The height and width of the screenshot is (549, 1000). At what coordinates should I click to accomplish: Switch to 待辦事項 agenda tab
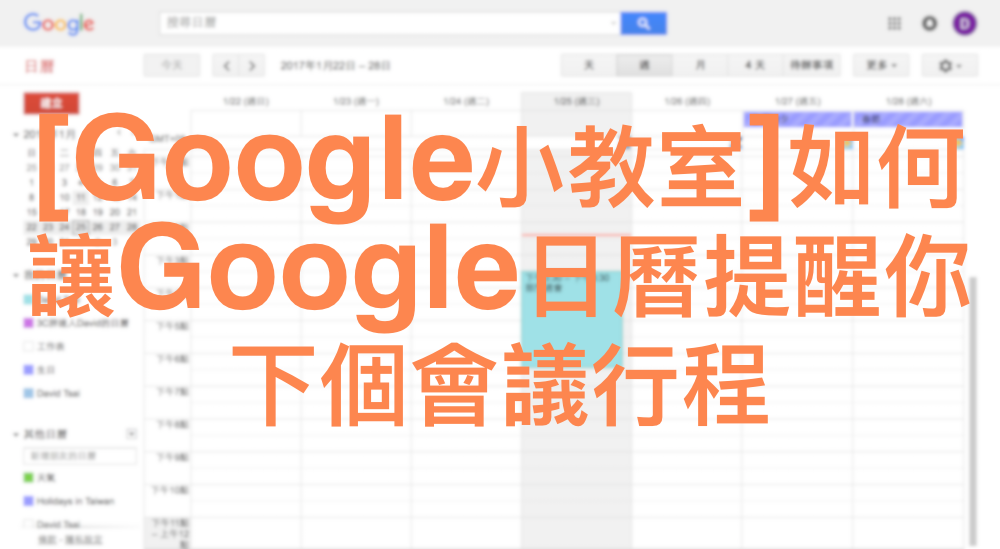pos(811,65)
